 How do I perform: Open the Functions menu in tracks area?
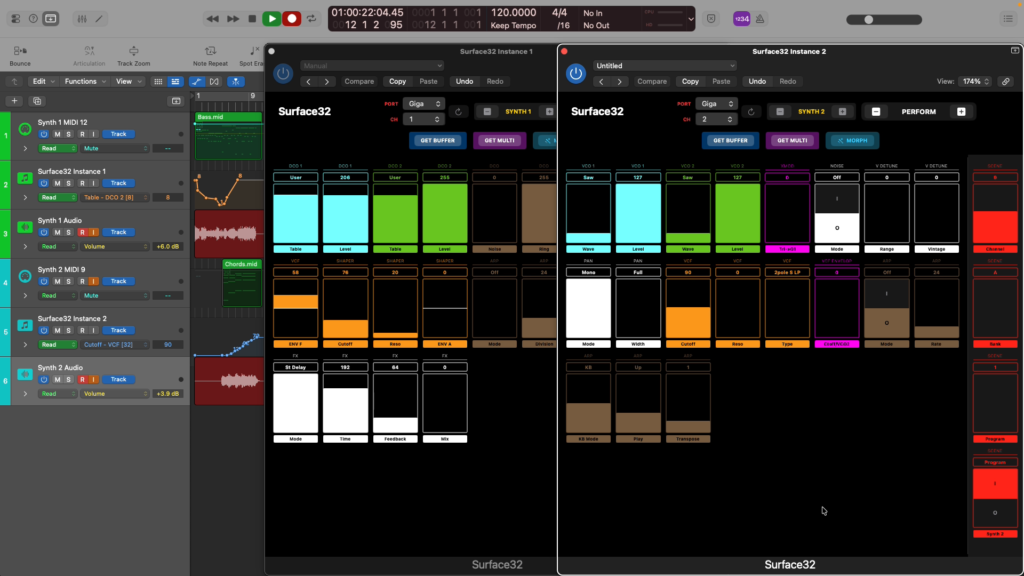84,81
